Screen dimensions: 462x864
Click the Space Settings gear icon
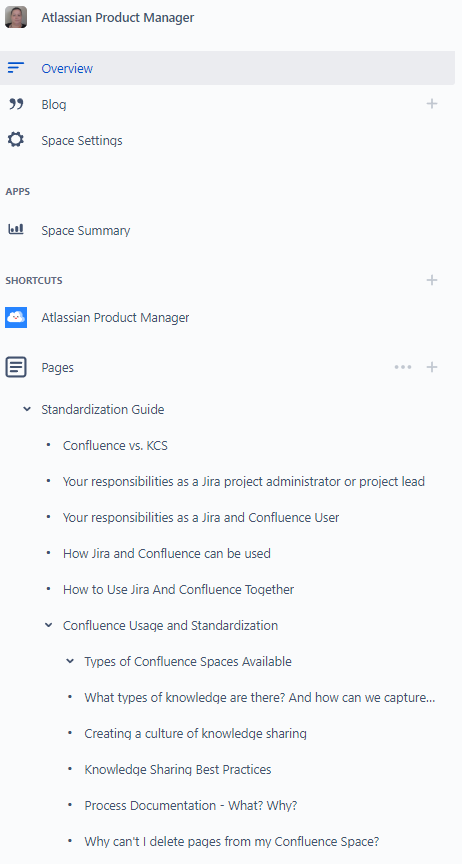[x=16, y=140]
